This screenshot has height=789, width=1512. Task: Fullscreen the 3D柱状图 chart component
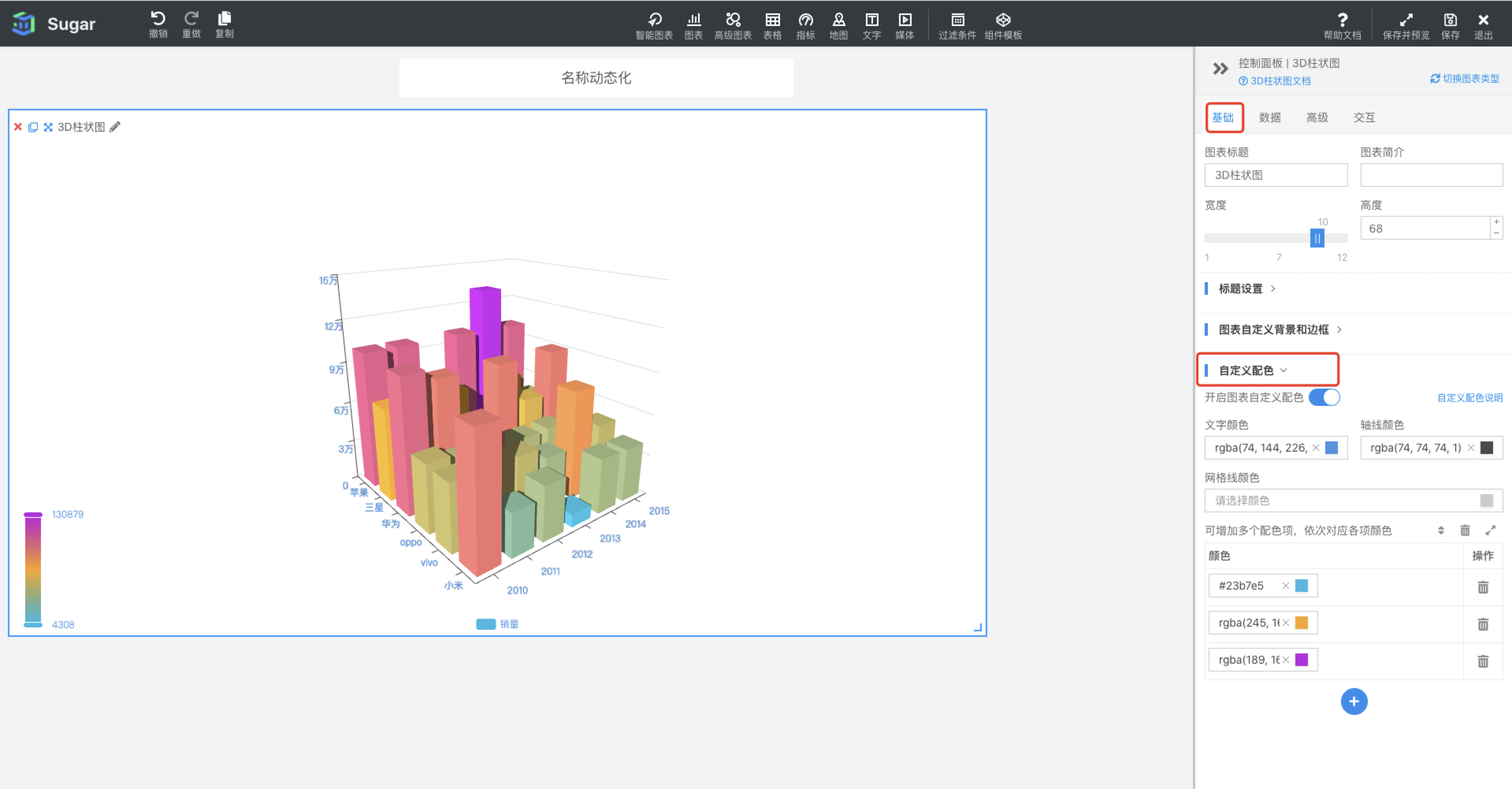point(48,127)
